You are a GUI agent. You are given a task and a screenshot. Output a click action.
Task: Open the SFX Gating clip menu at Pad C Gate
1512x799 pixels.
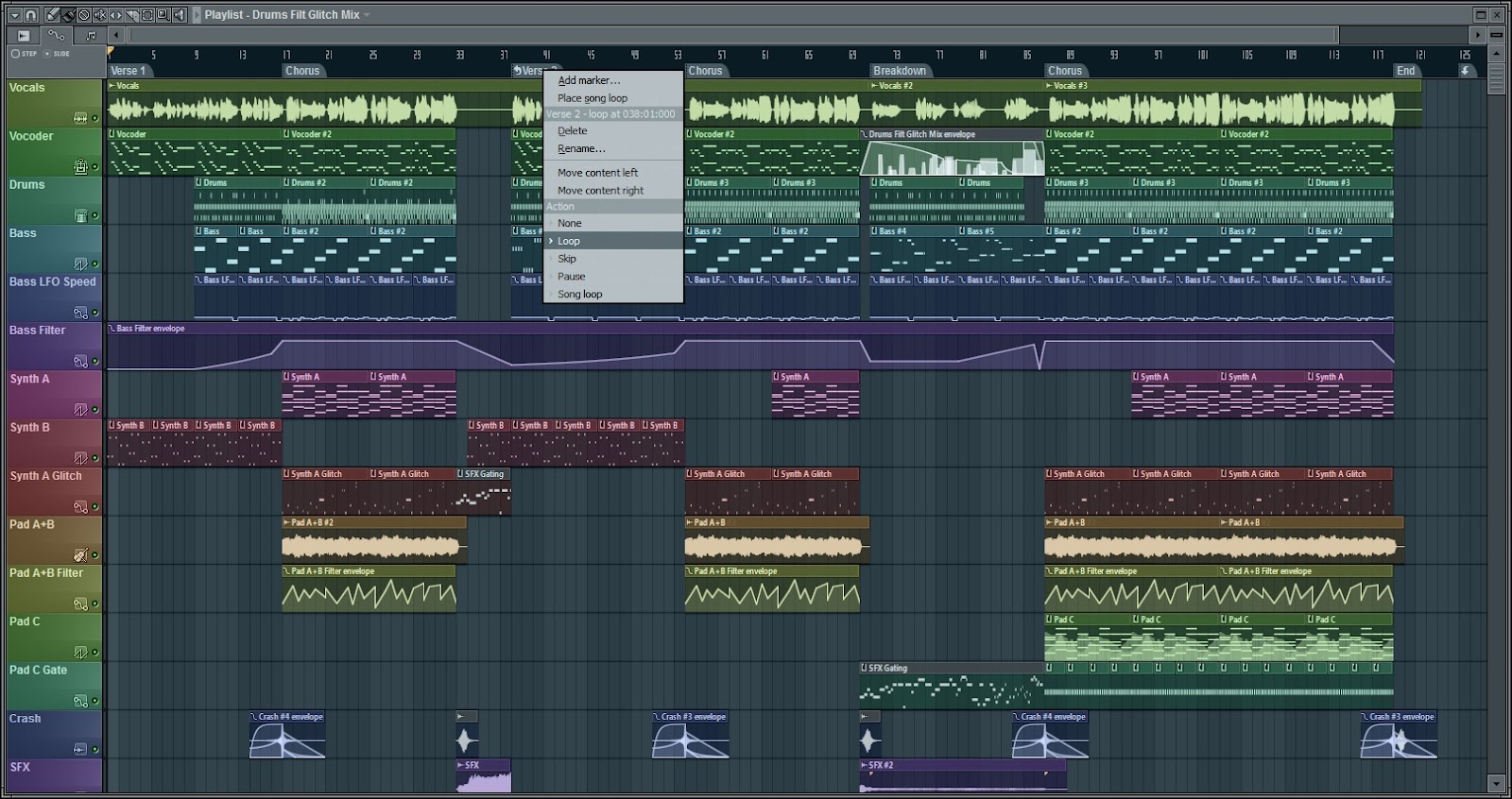pos(865,668)
